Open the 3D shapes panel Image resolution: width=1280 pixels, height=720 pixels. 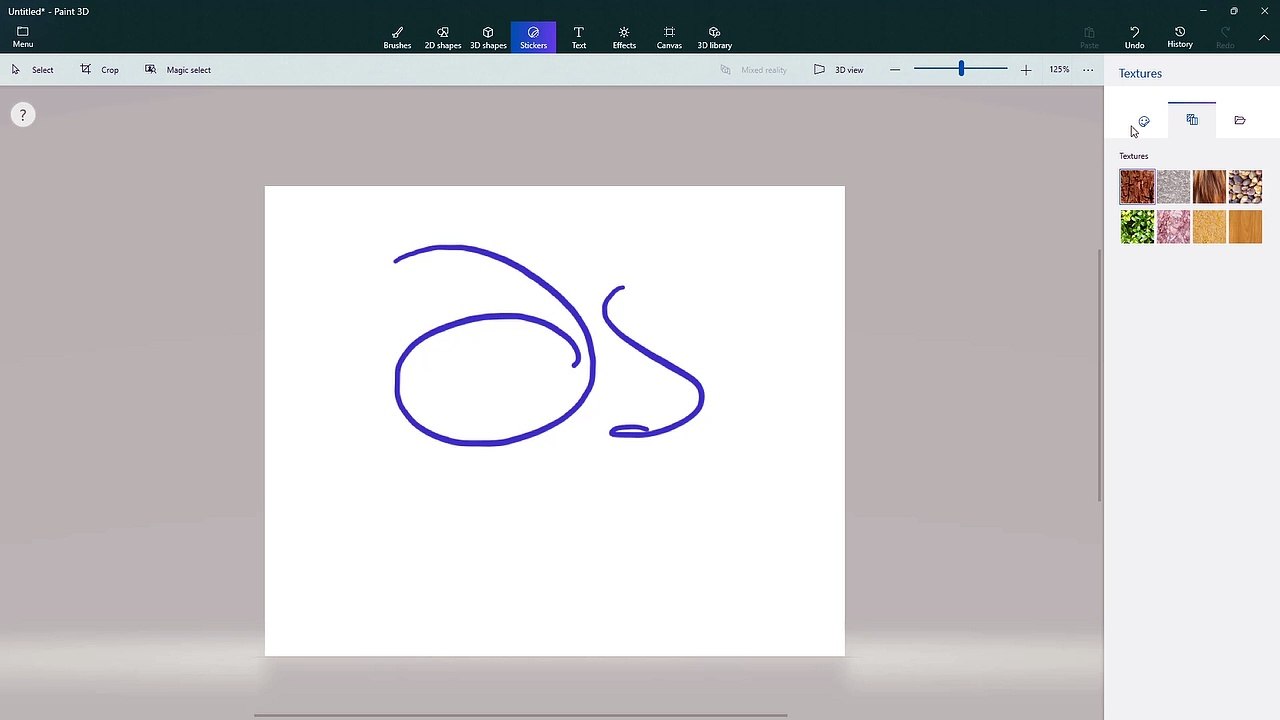(488, 37)
